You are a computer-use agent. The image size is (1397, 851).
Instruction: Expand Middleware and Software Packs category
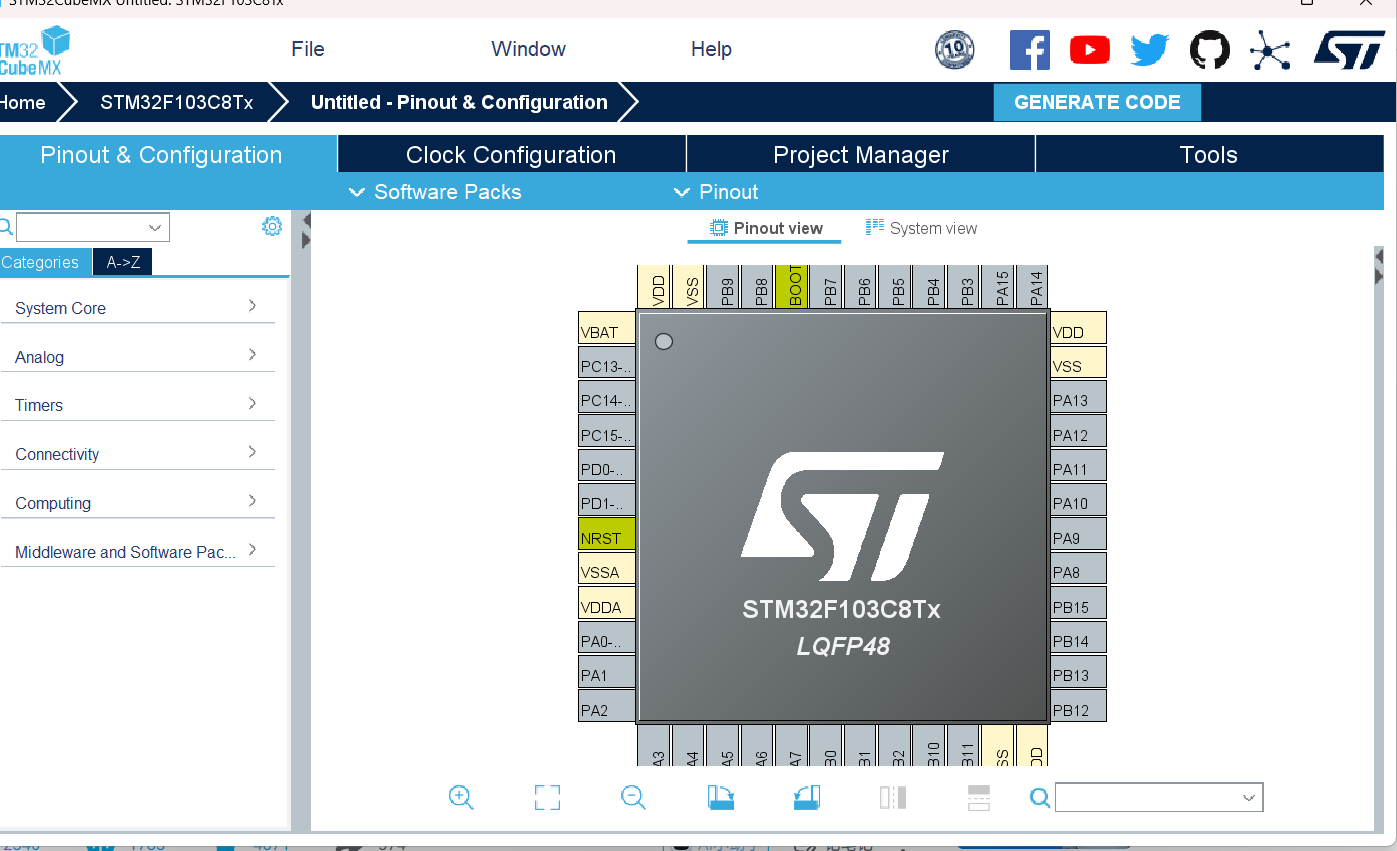[x=137, y=552]
